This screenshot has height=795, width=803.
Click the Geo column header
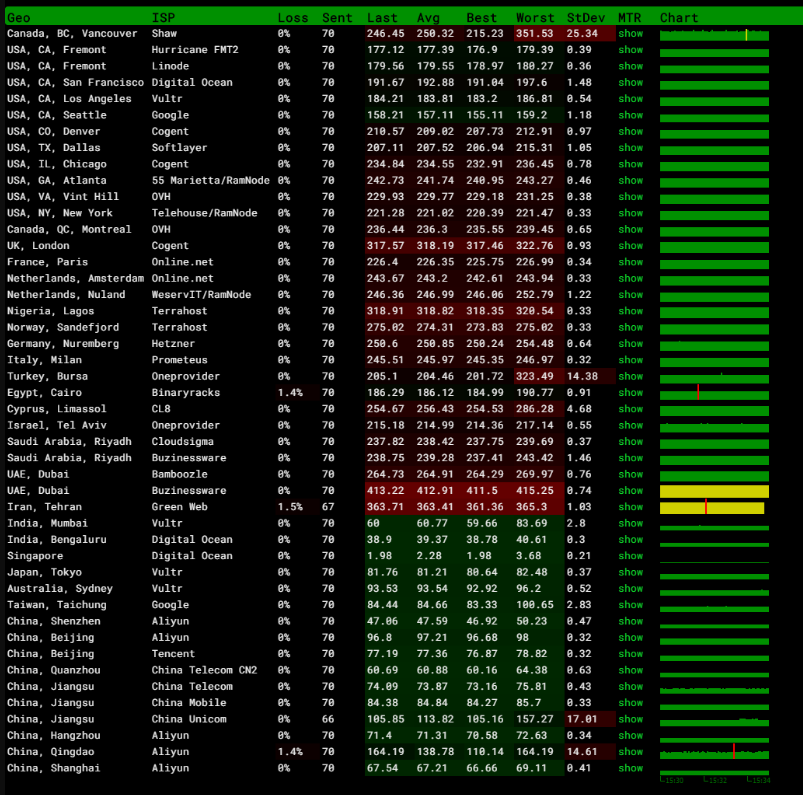tap(18, 18)
